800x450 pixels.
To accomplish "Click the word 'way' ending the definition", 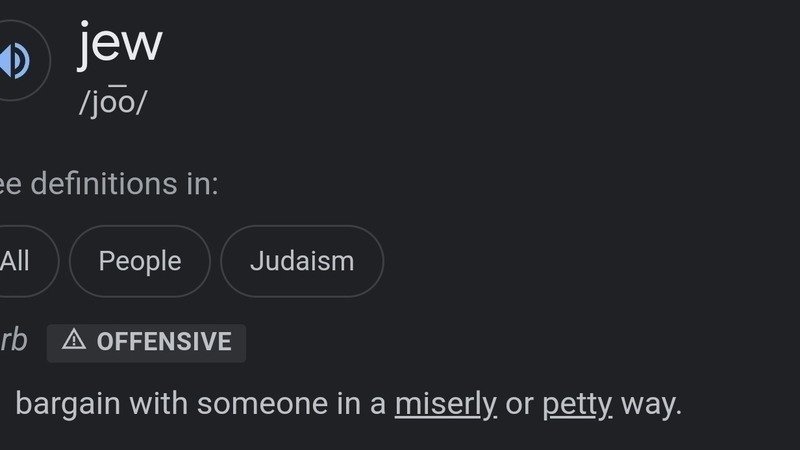I will pyautogui.click(x=649, y=404).
